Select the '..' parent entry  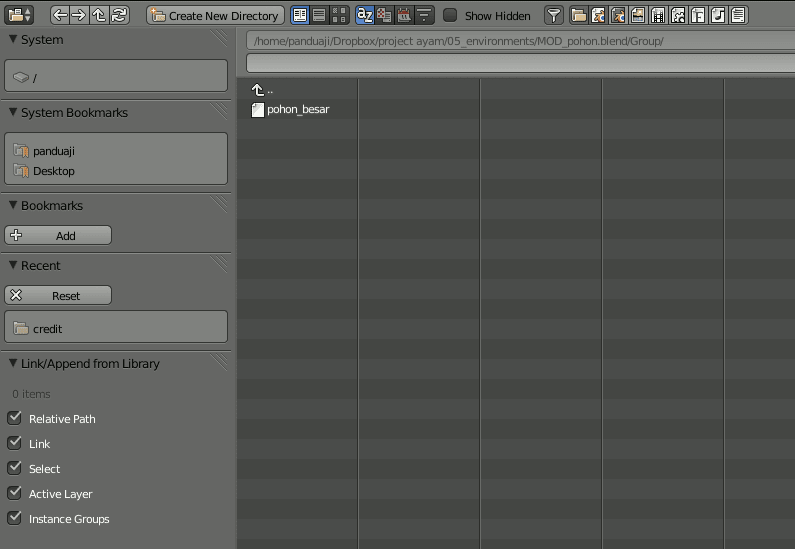tap(263, 90)
